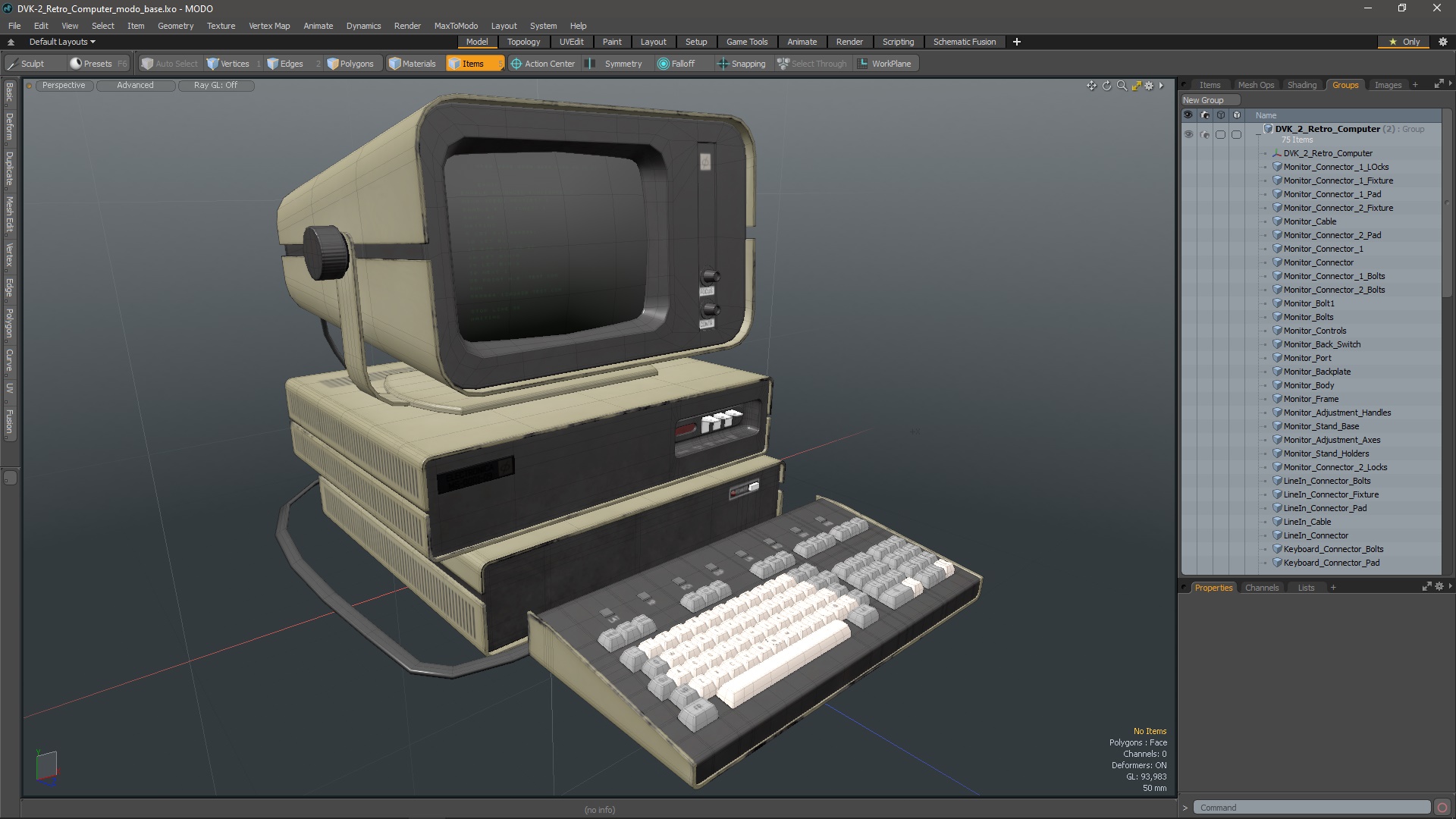The image size is (1456, 819).
Task: Maximize the Properties panel
Action: pos(1426,587)
